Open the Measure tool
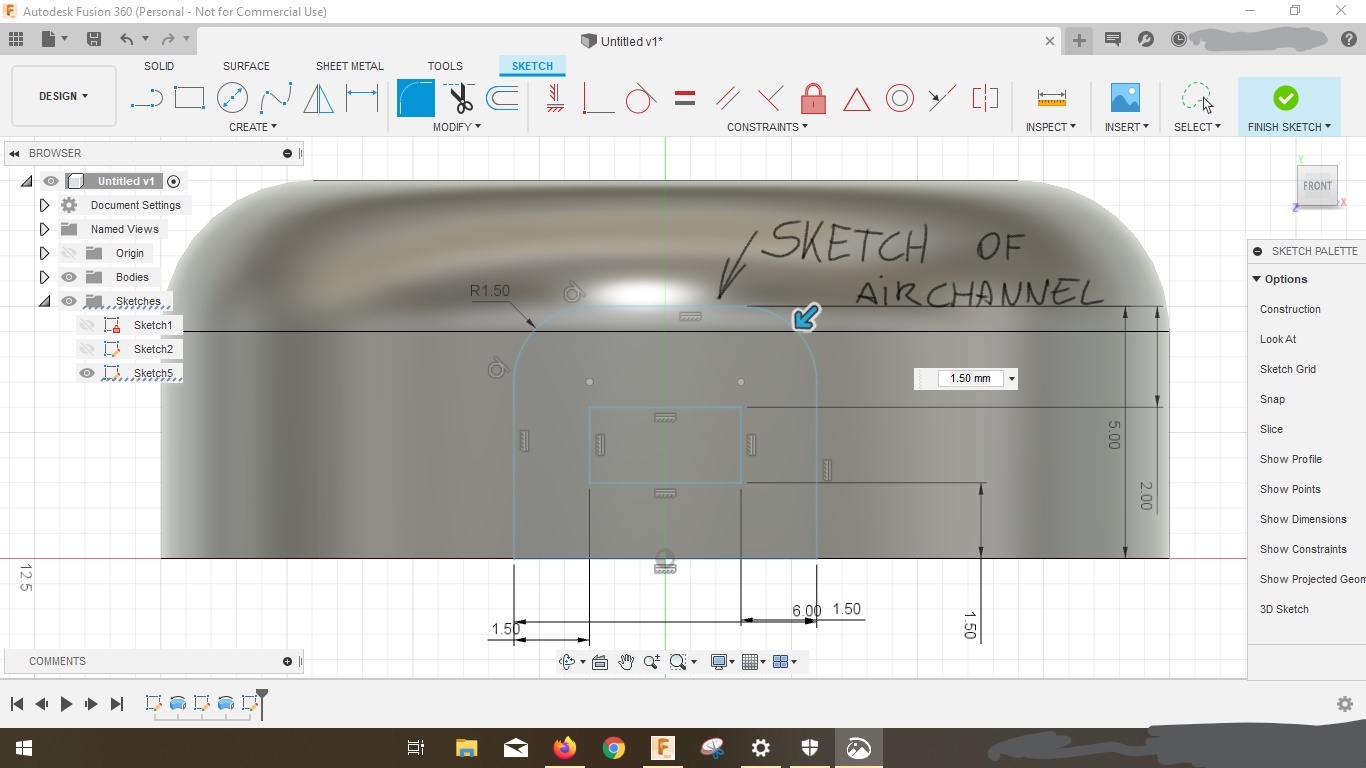The height and width of the screenshot is (768, 1366). [1051, 98]
